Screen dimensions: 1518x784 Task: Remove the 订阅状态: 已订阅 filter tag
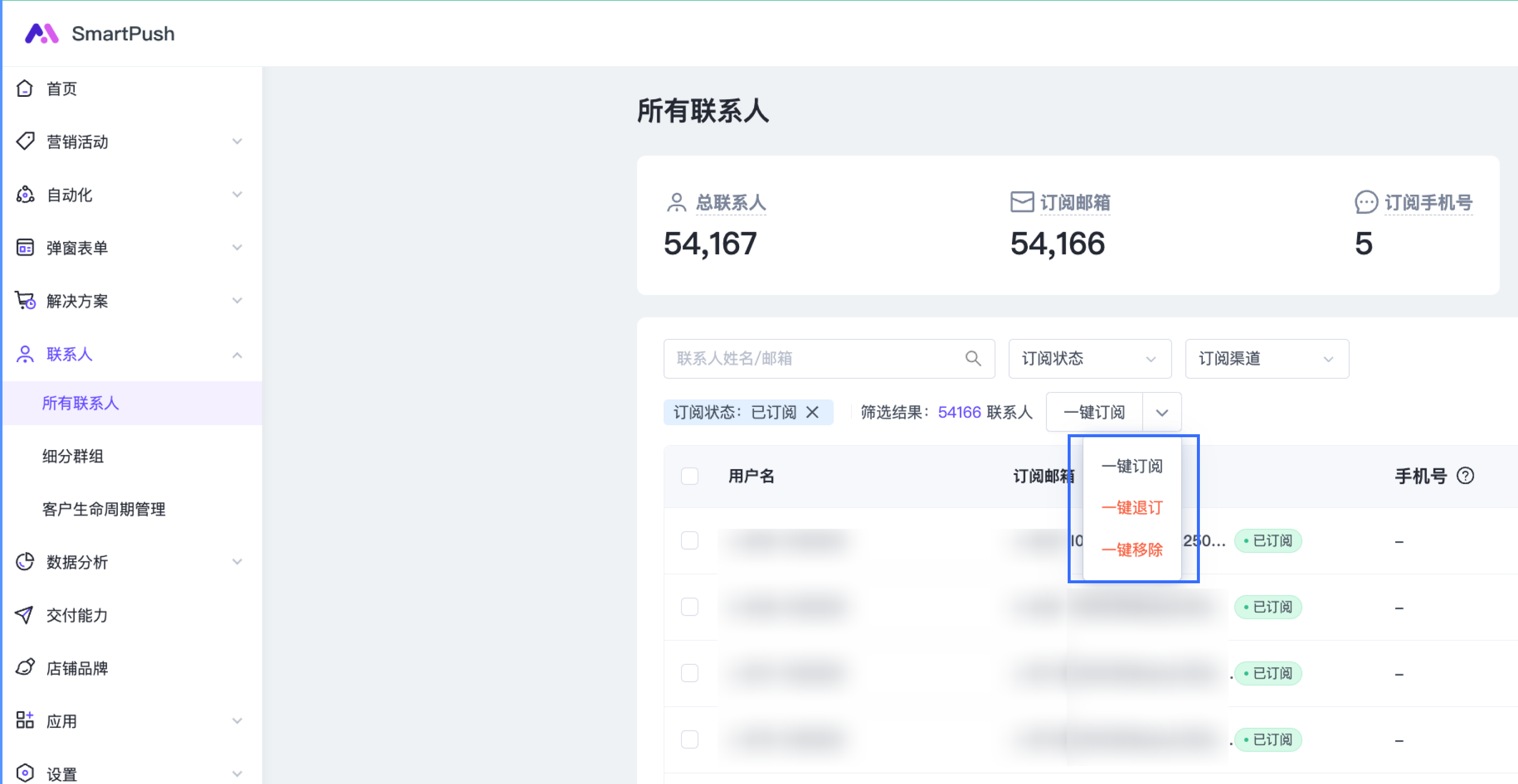click(812, 412)
